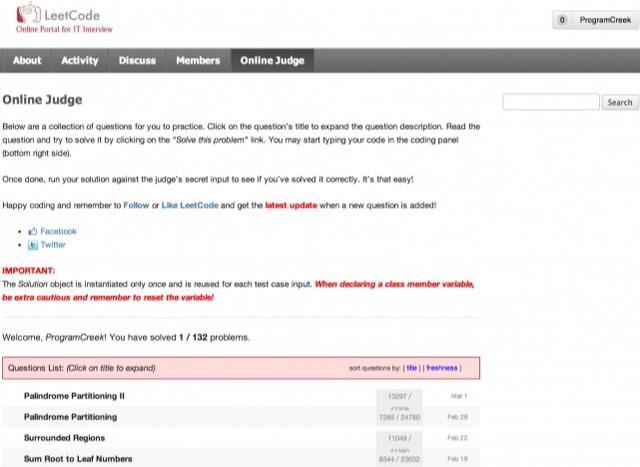Click the Like LeetCode link
Viewport: 640px width, 467px height.
[190, 205]
